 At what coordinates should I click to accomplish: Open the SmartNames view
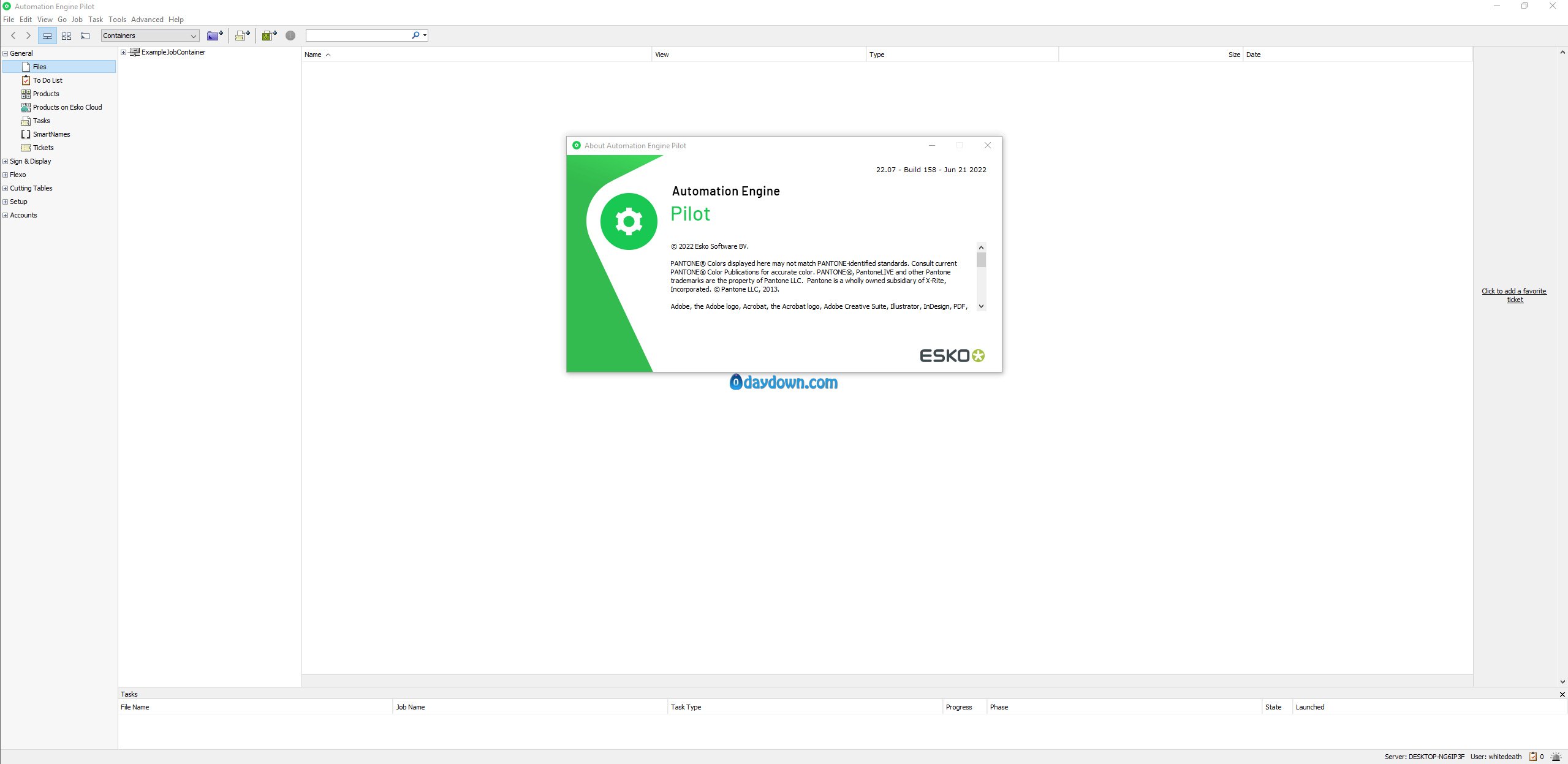tap(51, 134)
